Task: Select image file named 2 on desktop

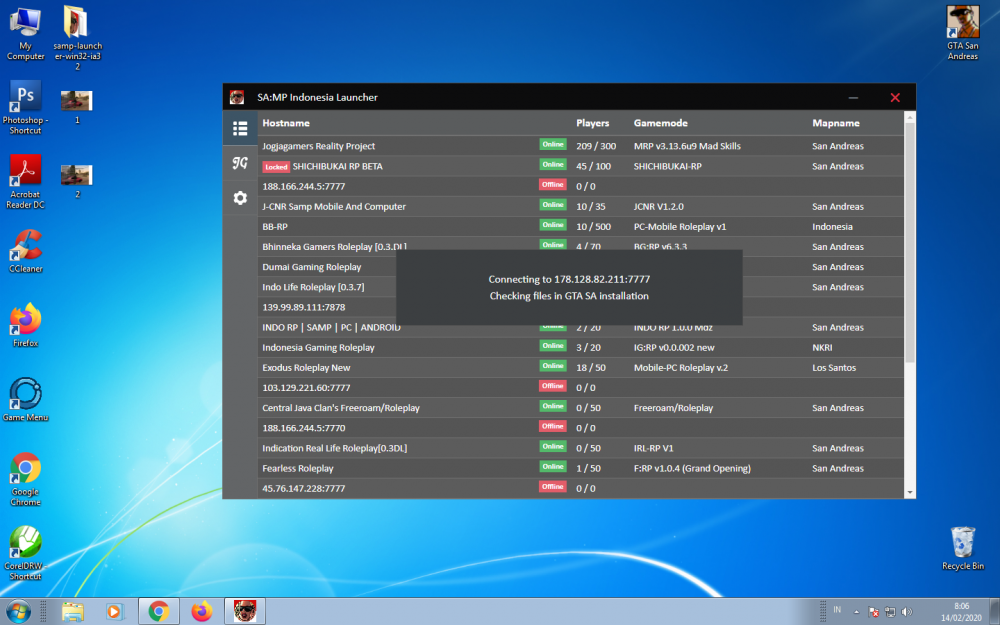Action: coord(77,181)
